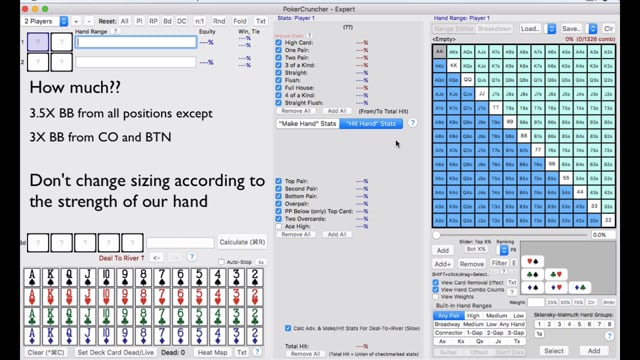The width and height of the screenshot is (640, 360).
Task: Toggle the Auto-Stop checkbox
Action: (221, 262)
